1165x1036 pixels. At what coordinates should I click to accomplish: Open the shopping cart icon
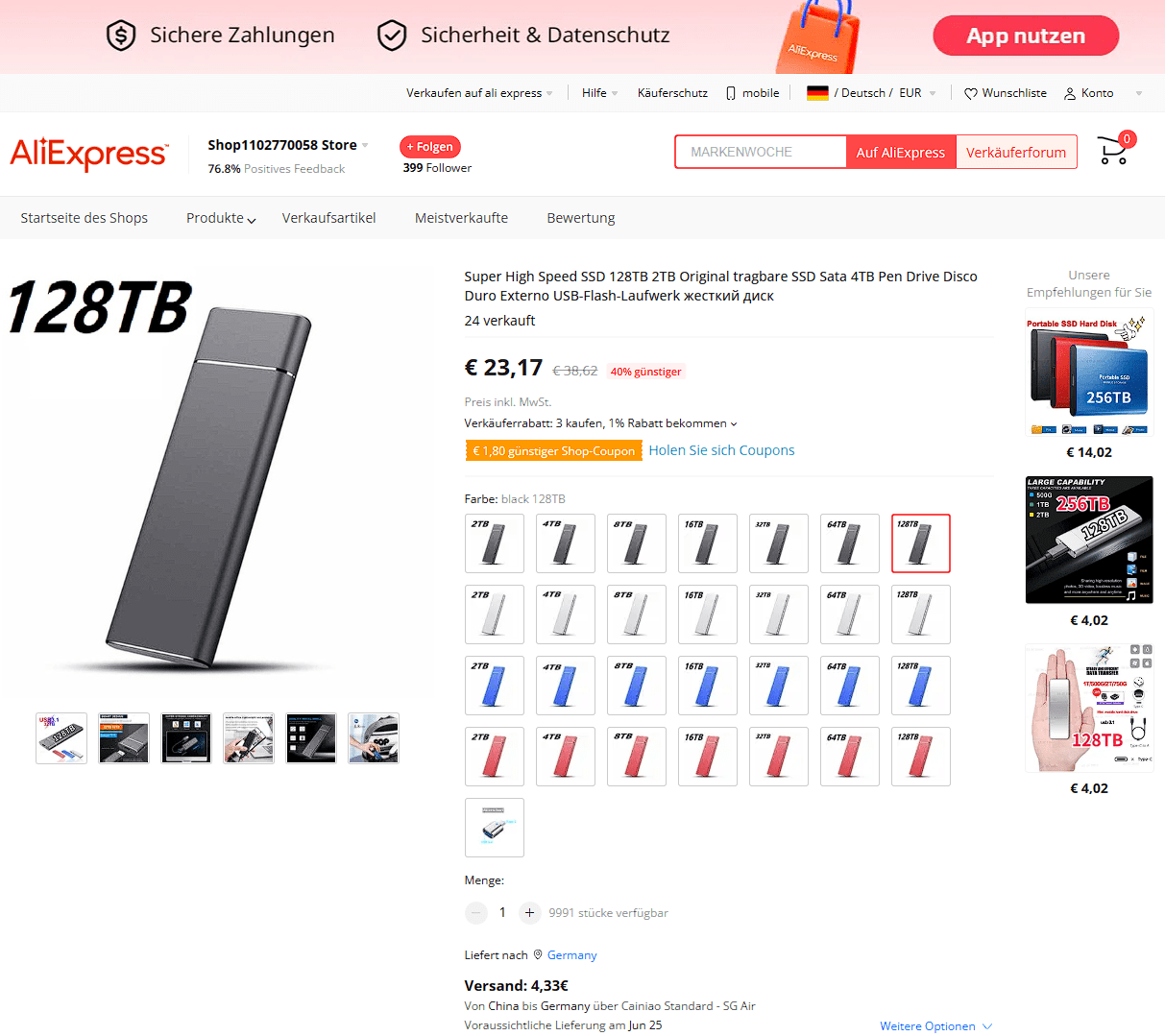point(1113,150)
